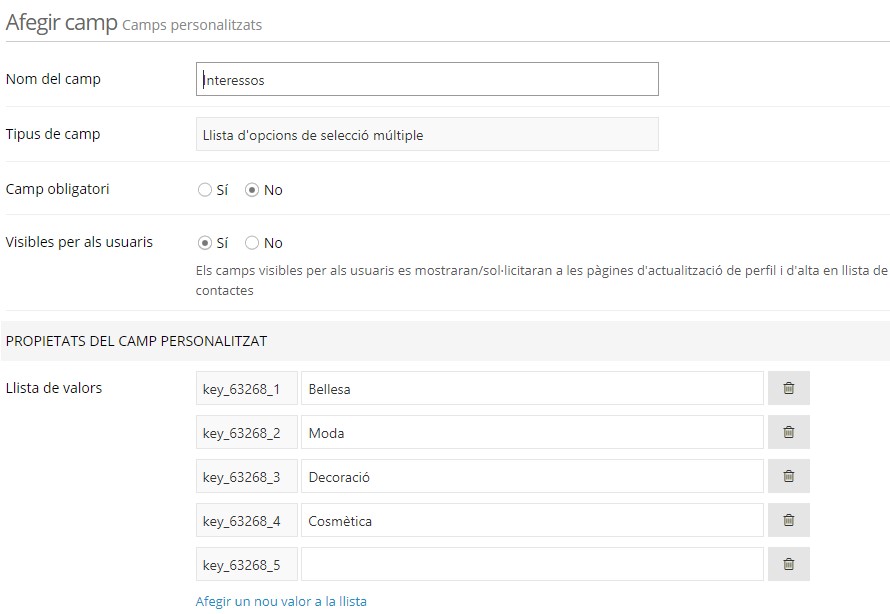Open the Tipus de camp selector

pos(427,135)
